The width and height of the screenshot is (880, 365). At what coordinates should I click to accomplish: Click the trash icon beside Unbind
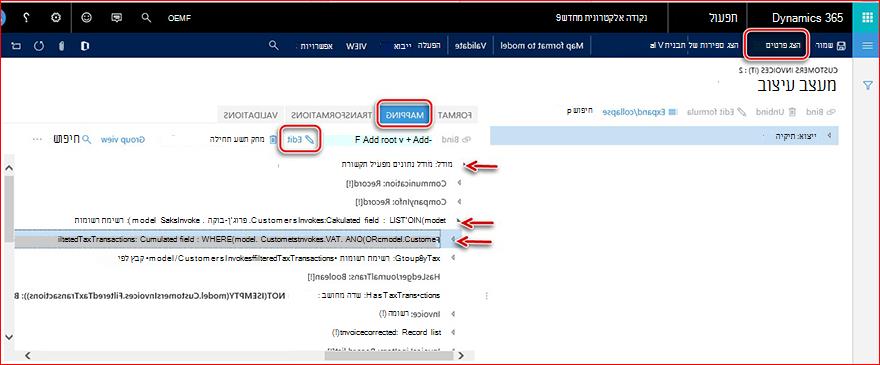792,112
